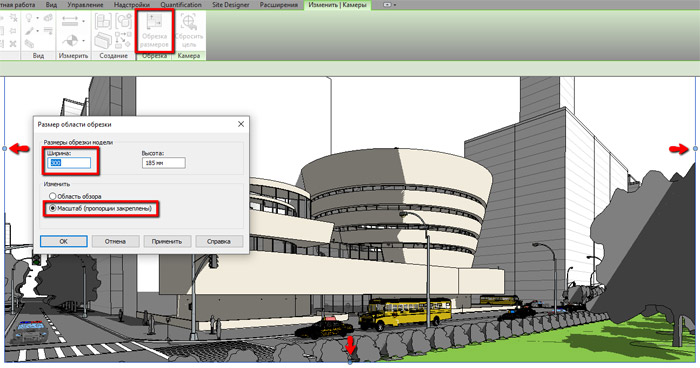Expand dropdown beside the dimension measure tool
The width and height of the screenshot is (700, 368).
coord(83,21)
